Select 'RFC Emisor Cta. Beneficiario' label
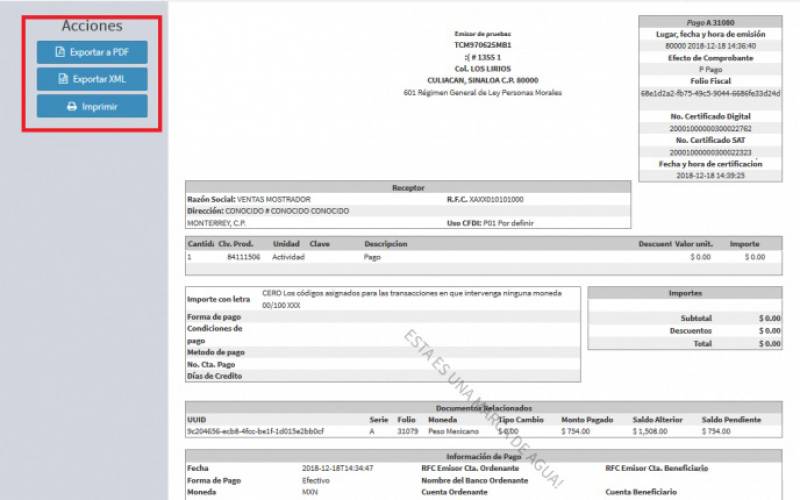The image size is (800, 500). (657, 468)
